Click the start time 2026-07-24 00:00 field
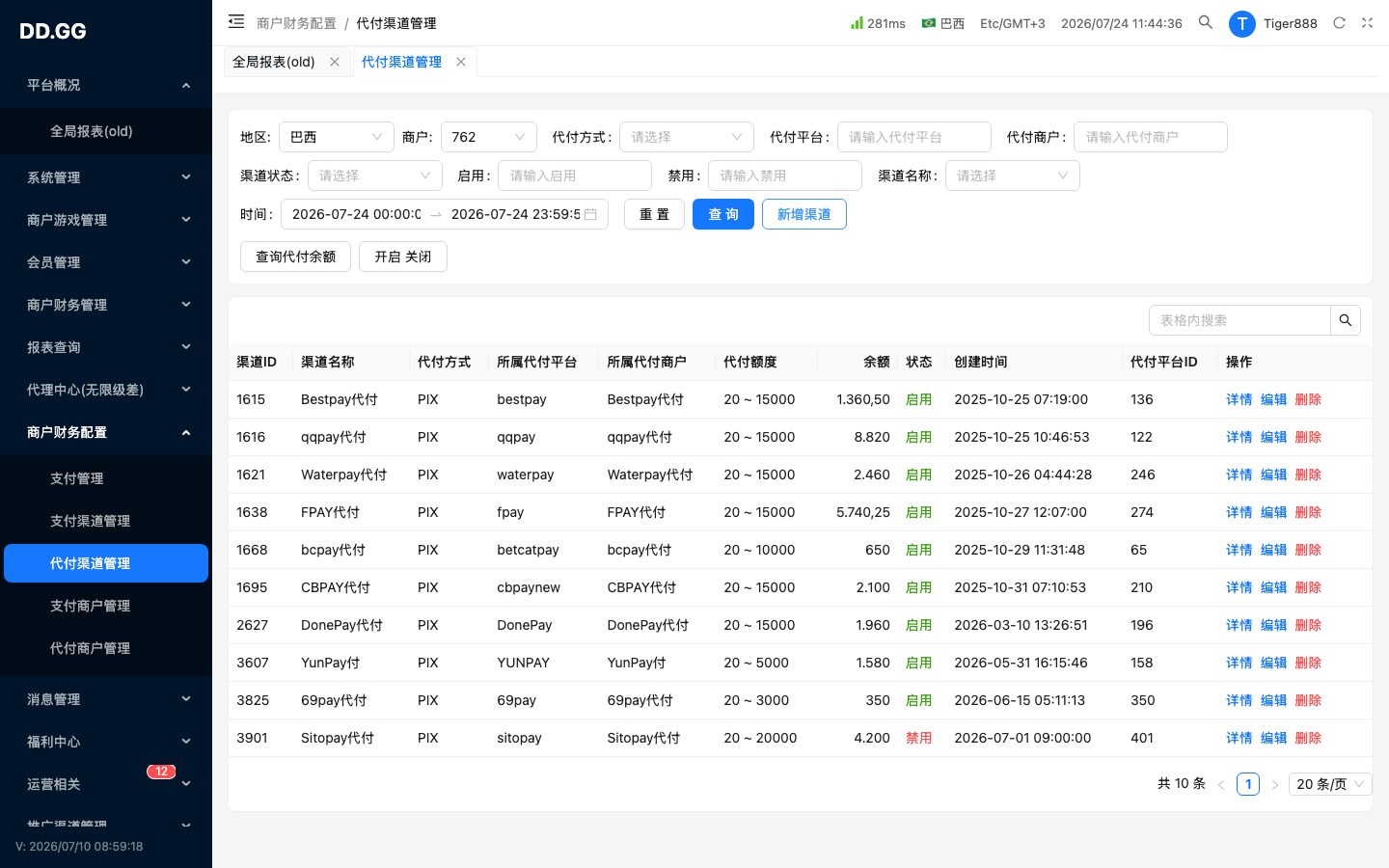1389x868 pixels. [x=356, y=214]
